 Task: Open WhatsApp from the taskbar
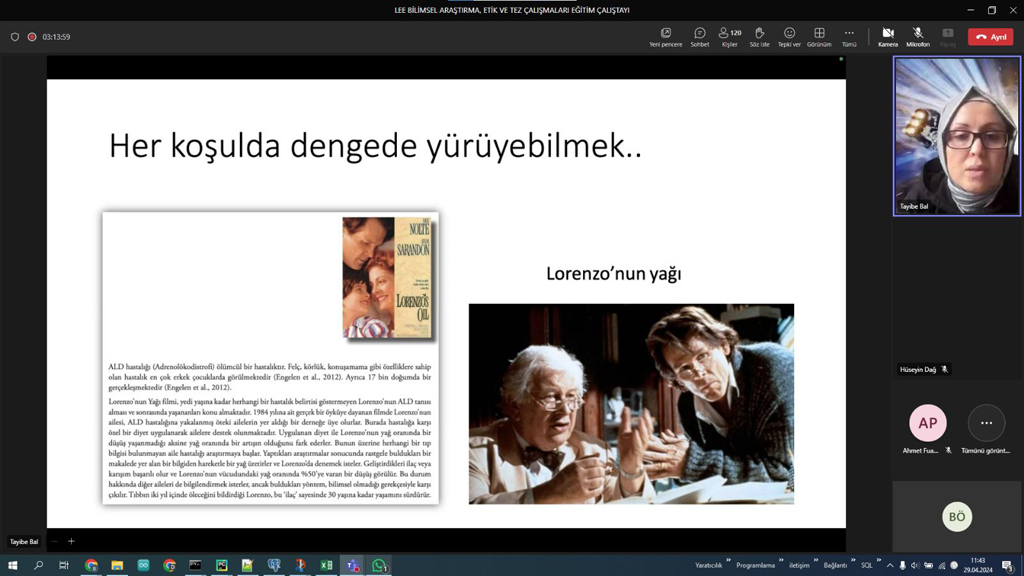point(379,566)
